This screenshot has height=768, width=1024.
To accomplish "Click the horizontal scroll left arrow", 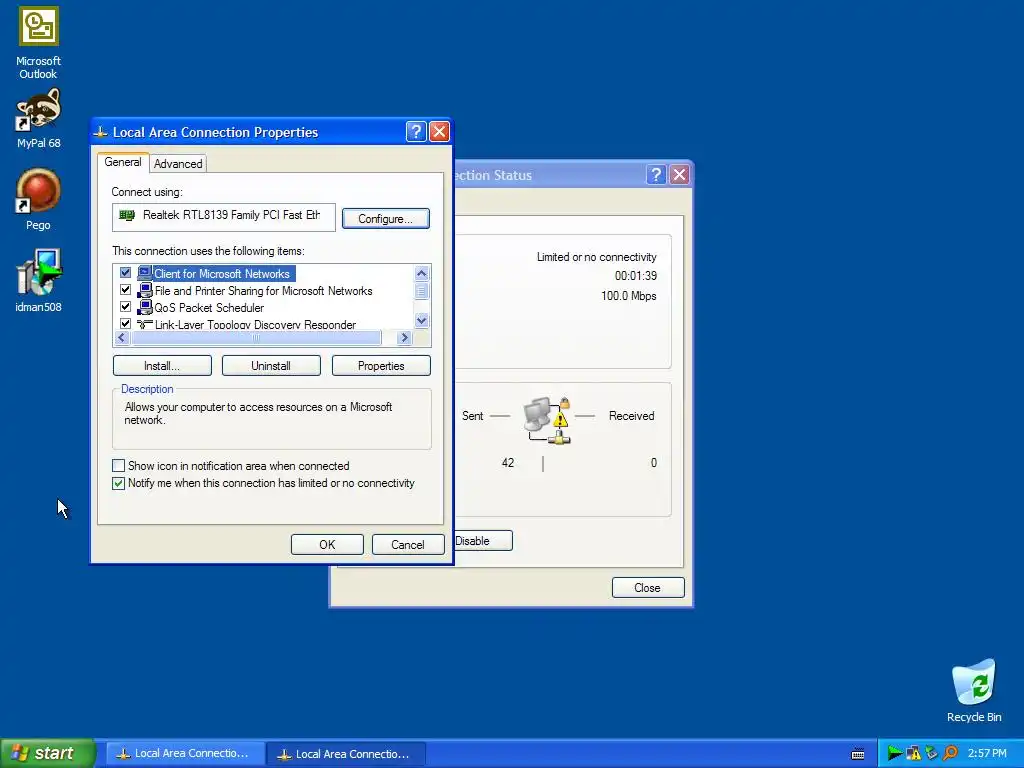I will click(x=121, y=338).
